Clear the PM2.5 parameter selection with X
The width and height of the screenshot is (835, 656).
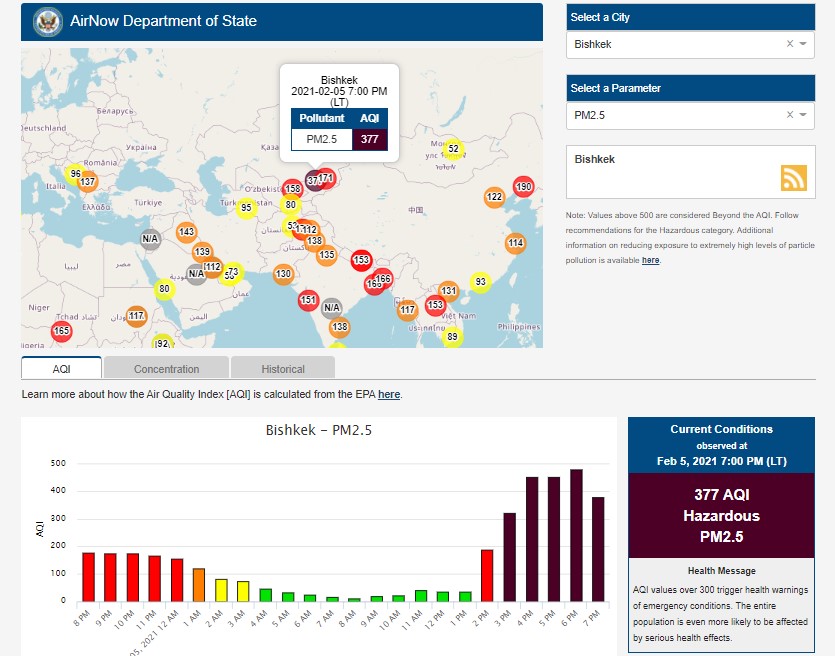(x=789, y=115)
